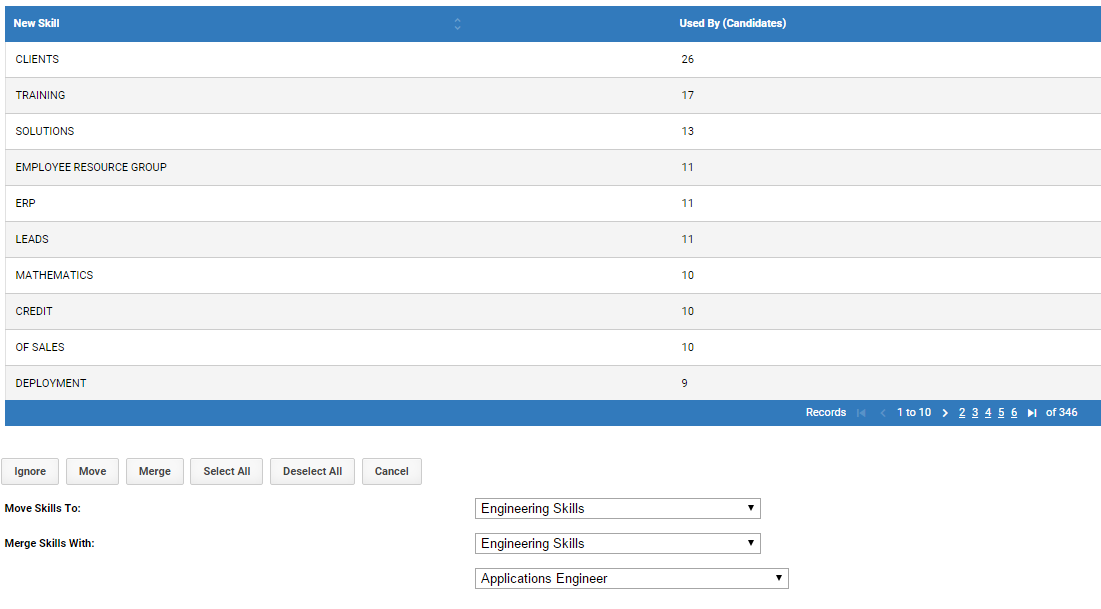This screenshot has height=609, width=1101.
Task: Select the OF SALES skill row
Action: (x=553, y=347)
